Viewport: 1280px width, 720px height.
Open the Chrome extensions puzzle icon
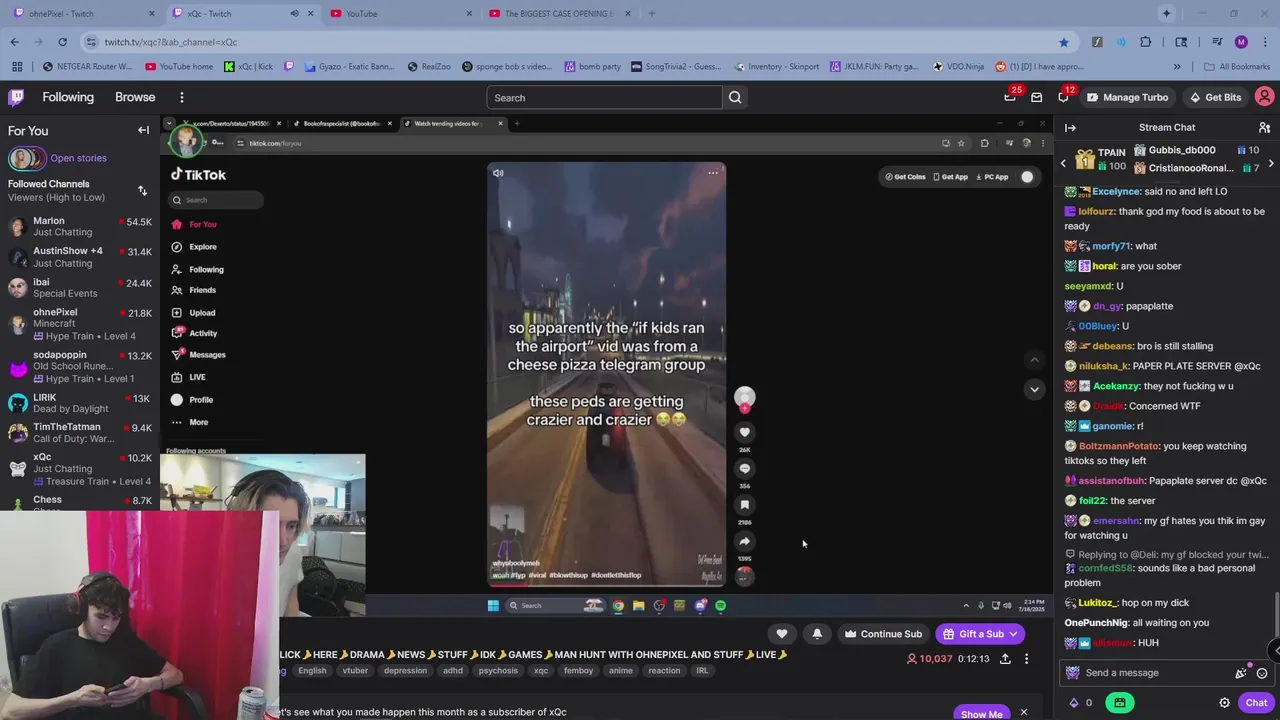point(1146,42)
